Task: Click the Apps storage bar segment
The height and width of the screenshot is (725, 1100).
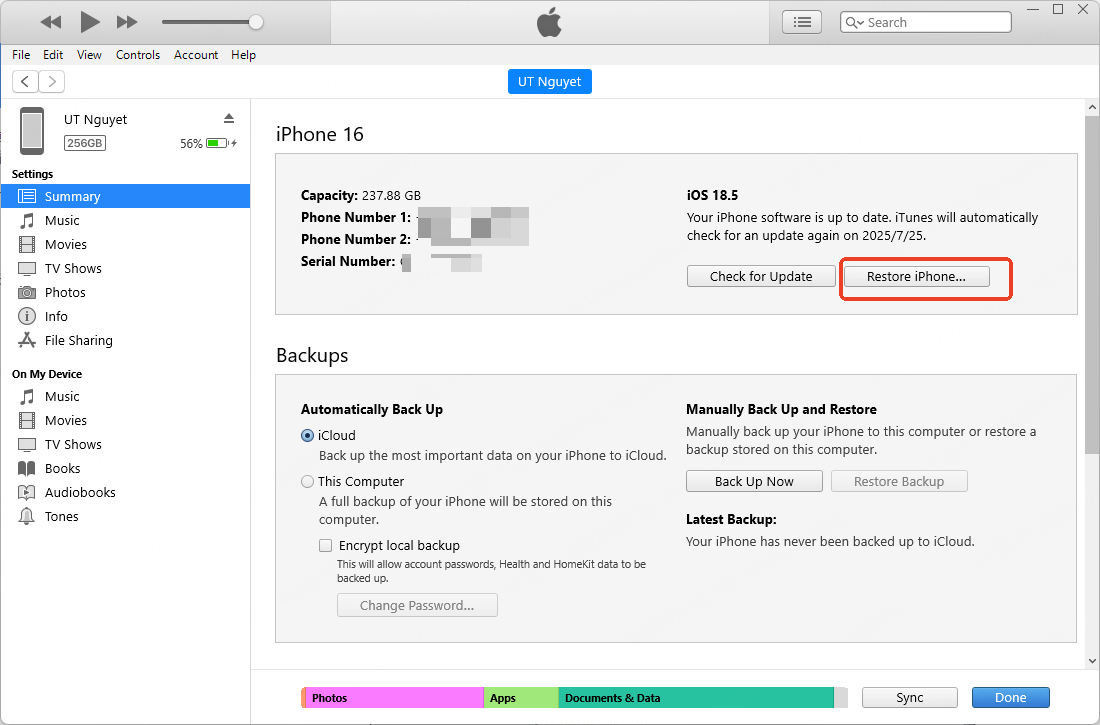Action: click(521, 698)
